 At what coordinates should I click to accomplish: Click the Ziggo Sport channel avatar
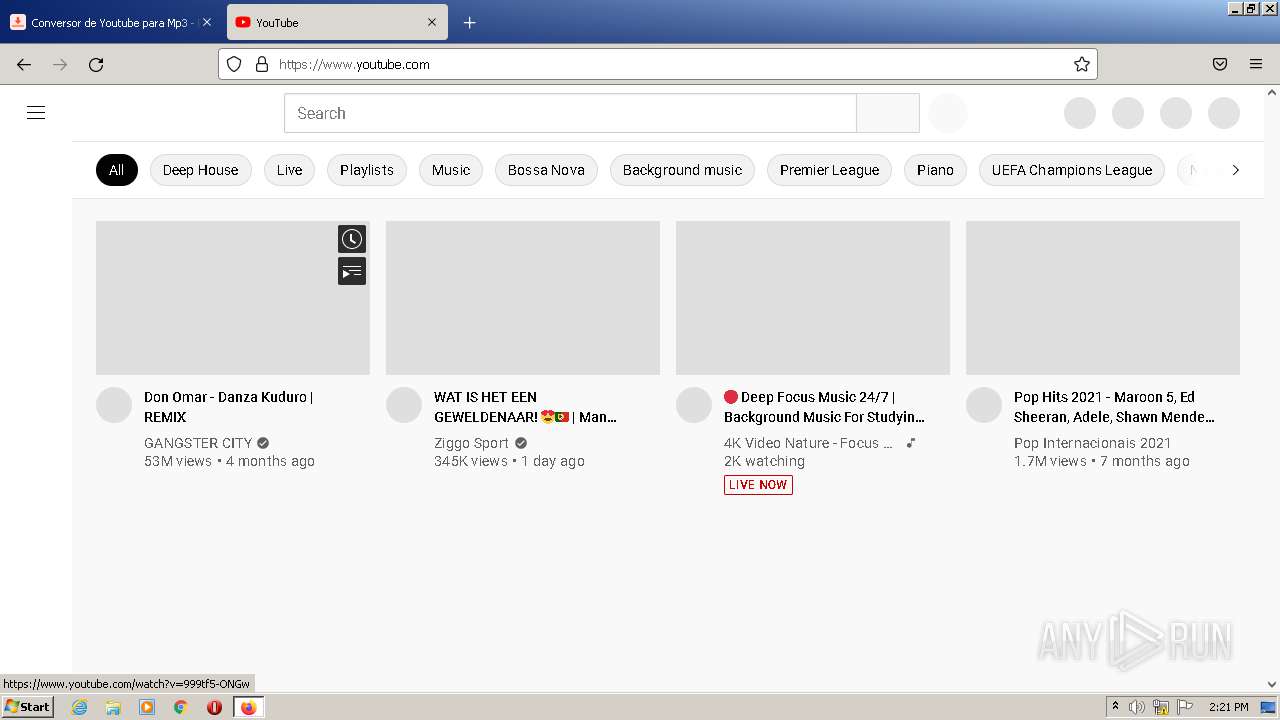[404, 405]
